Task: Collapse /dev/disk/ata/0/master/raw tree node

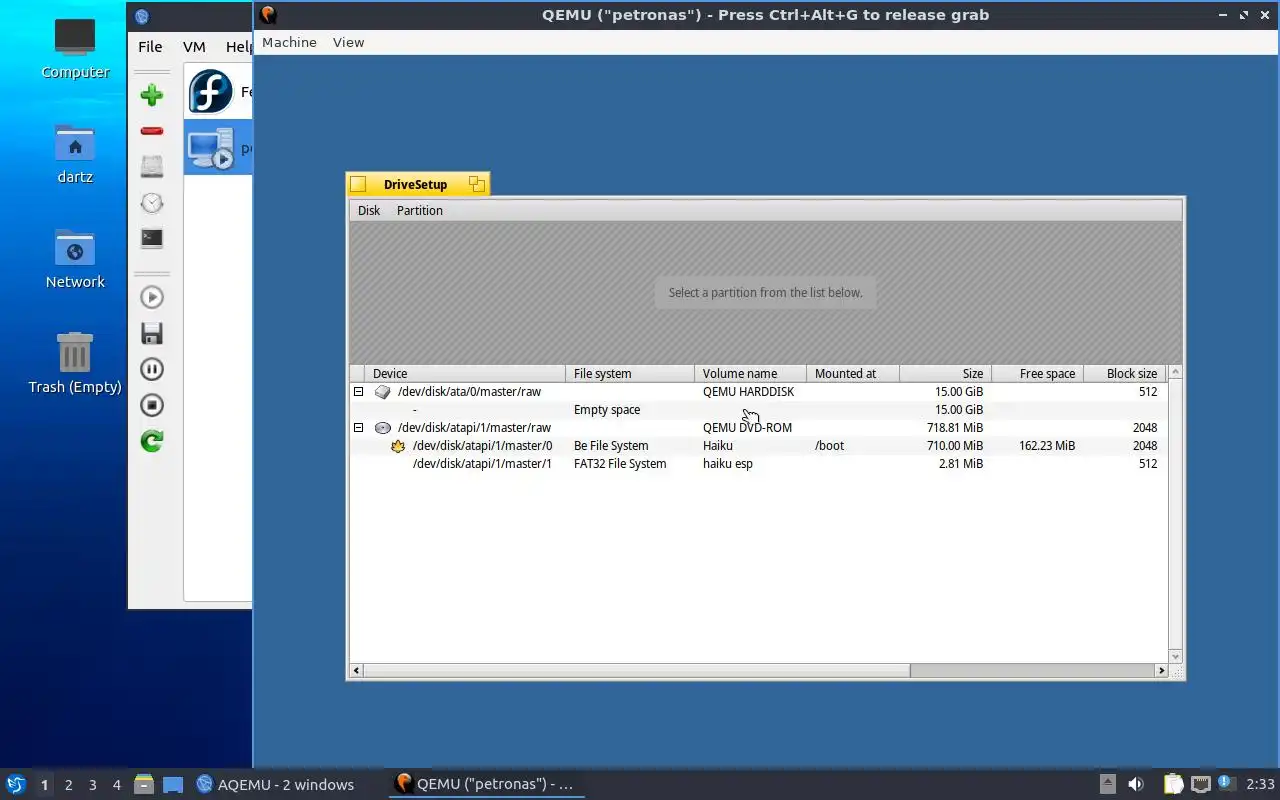Action: coord(358,391)
